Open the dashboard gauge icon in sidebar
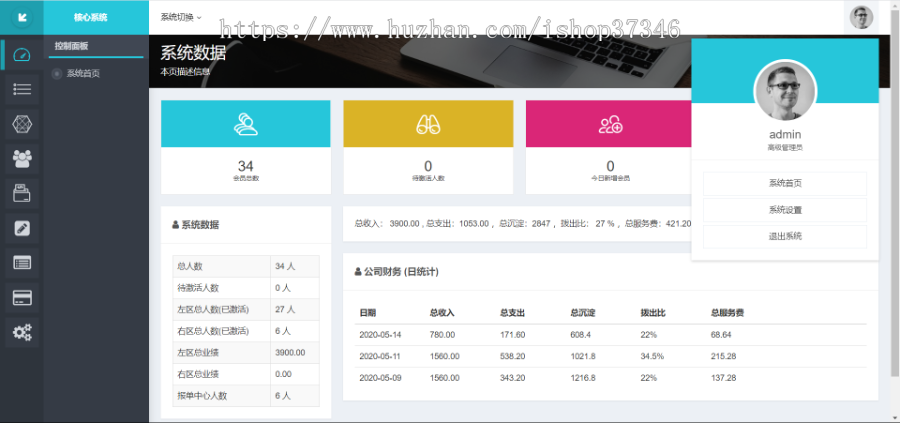Screen dimensions: 900x423 (x=22, y=55)
